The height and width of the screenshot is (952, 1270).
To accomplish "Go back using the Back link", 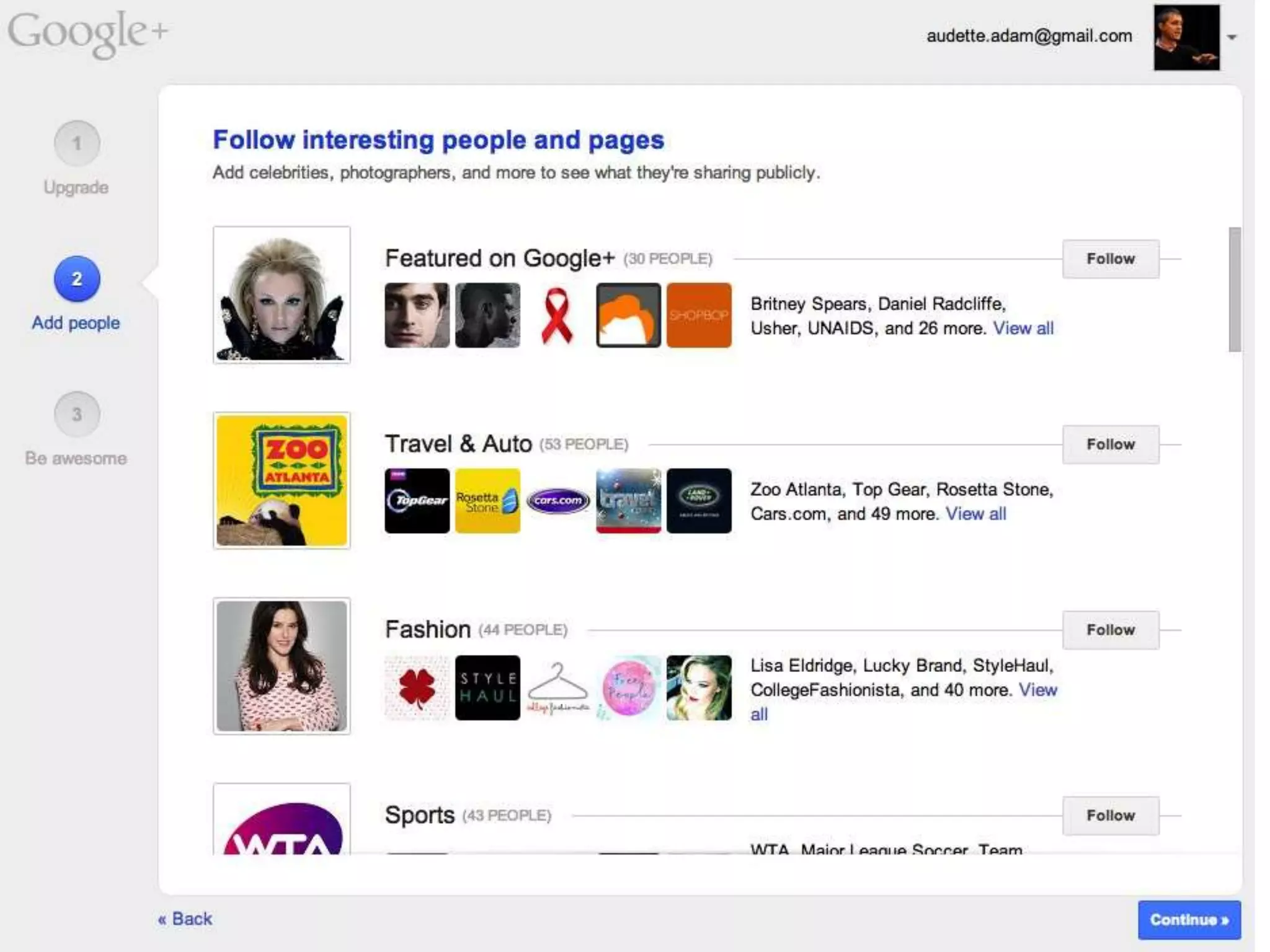I will tap(185, 919).
